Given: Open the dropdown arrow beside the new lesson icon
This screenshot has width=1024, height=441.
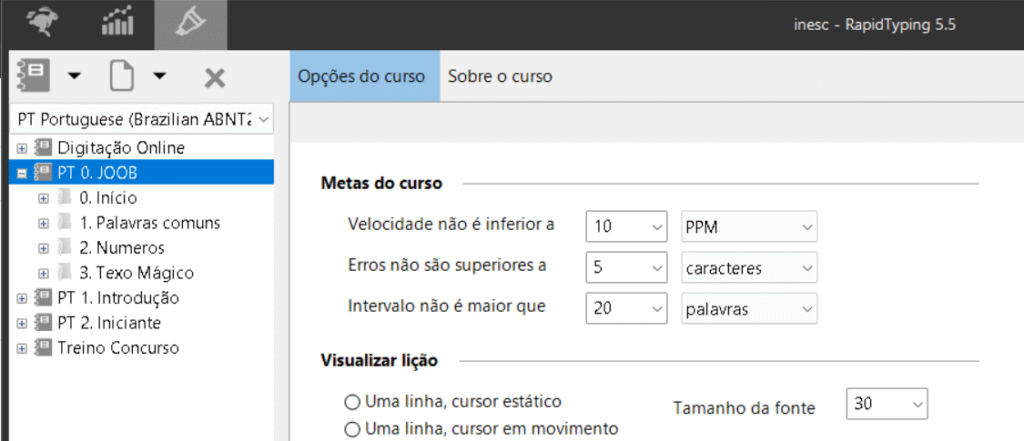Looking at the screenshot, I should (159, 76).
